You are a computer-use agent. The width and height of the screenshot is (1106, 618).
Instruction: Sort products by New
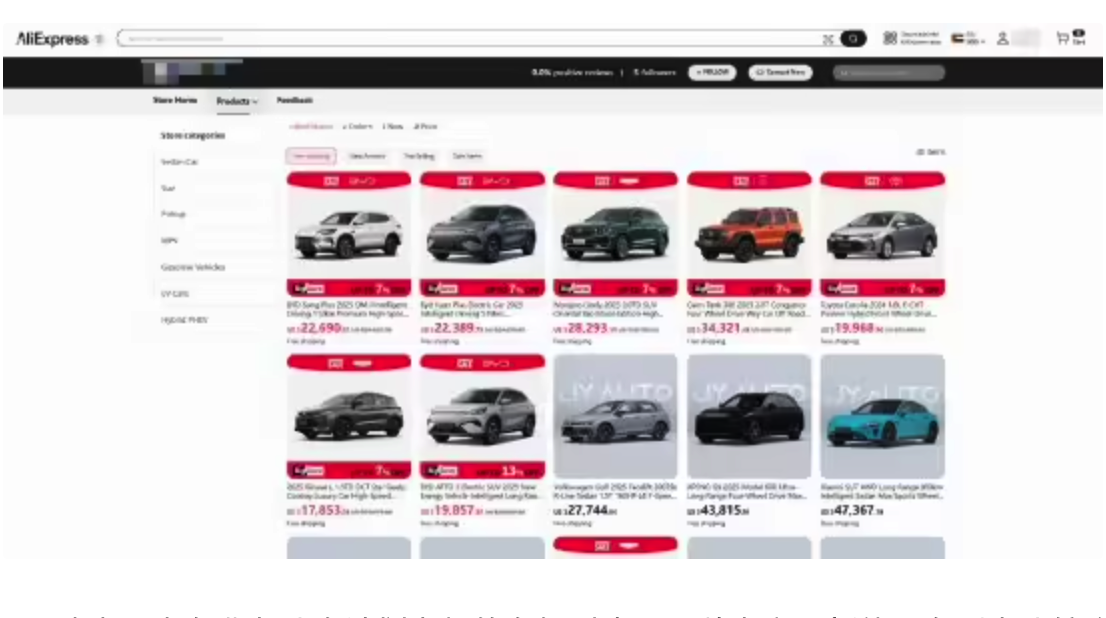[393, 126]
